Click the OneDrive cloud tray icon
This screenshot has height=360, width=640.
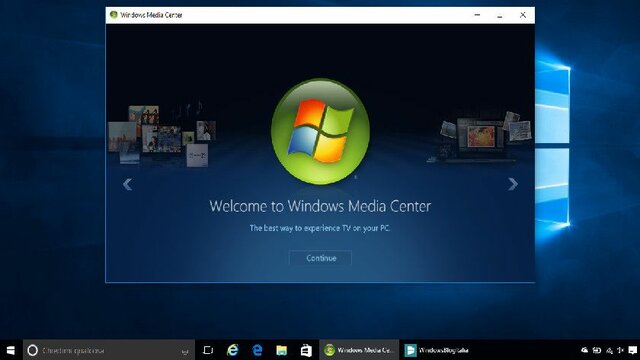click(x=584, y=350)
